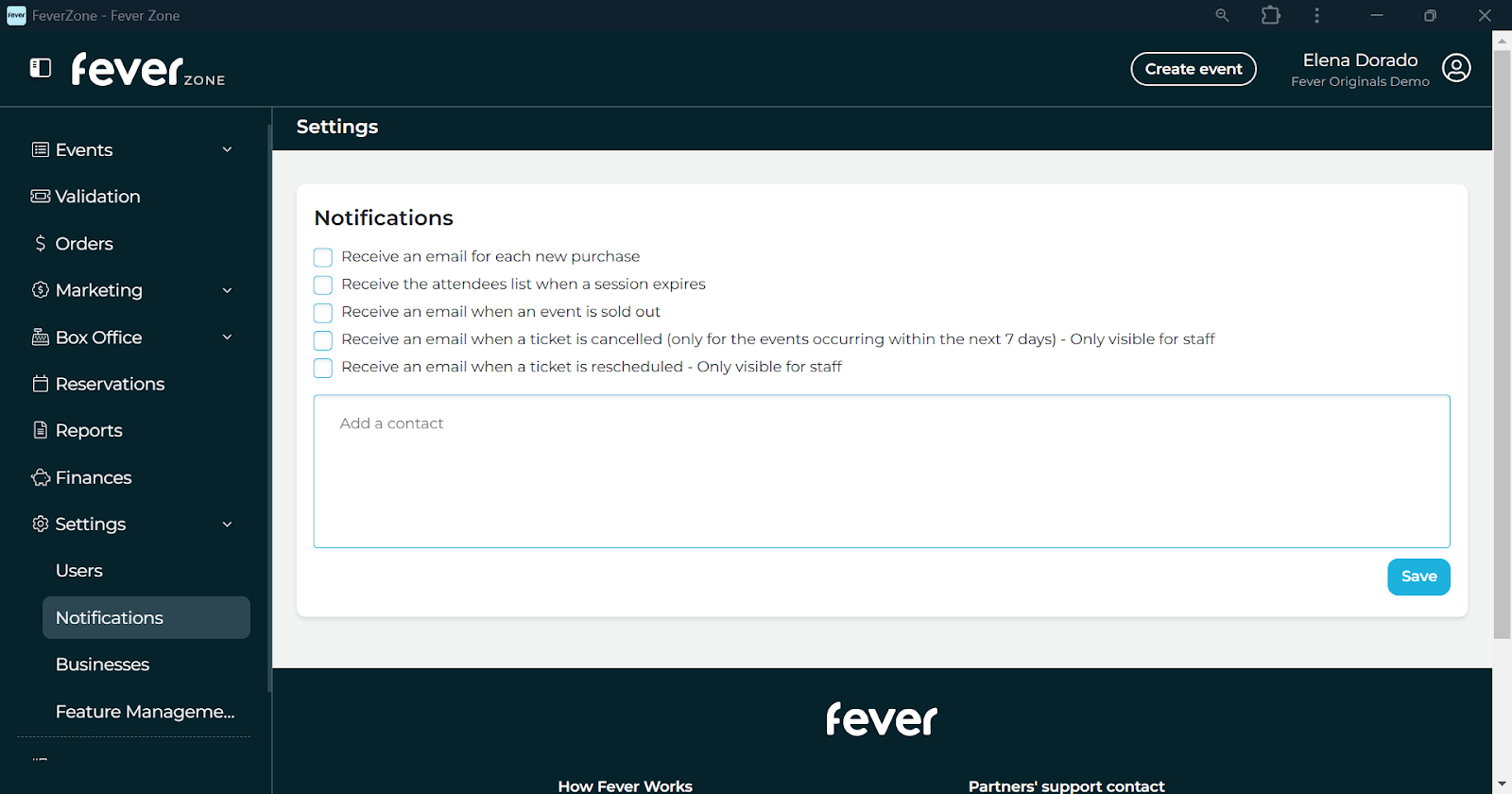The height and width of the screenshot is (794, 1512).
Task: Expand the Marketing menu chevron
Action: point(227,290)
